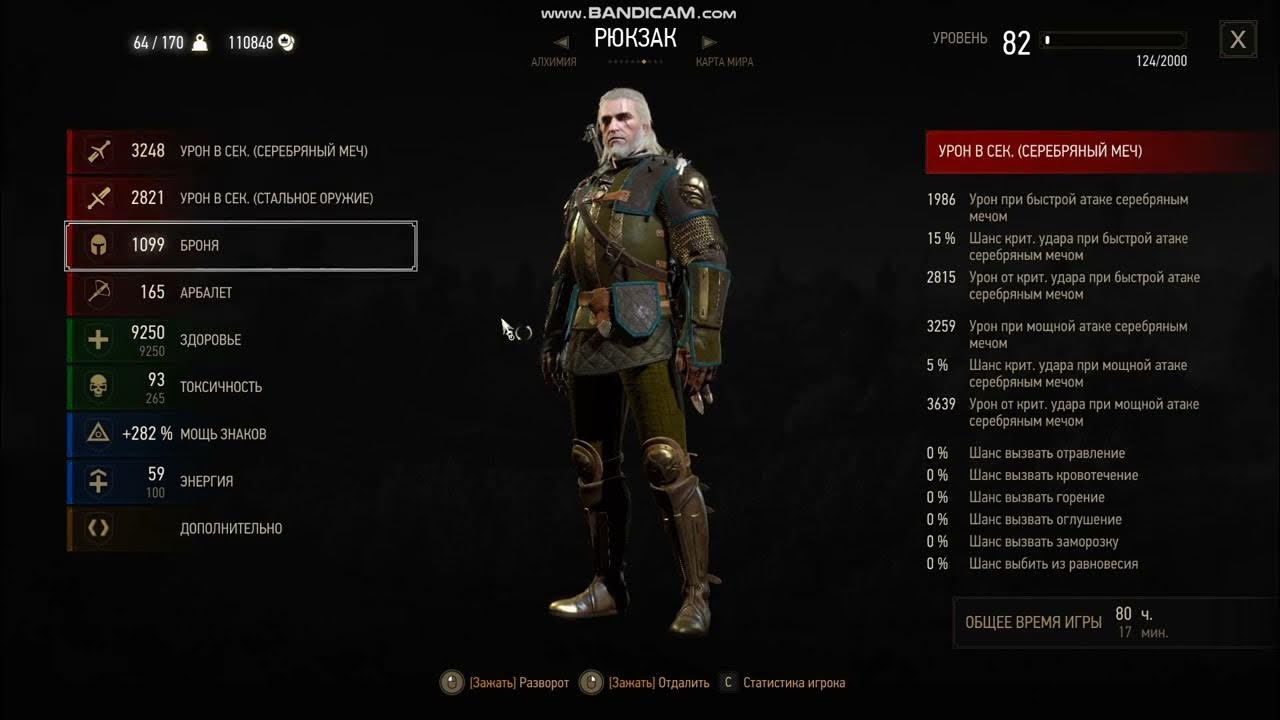Viewport: 1280px width, 720px height.
Task: Click the crossbow stat icon
Action: click(x=98, y=292)
